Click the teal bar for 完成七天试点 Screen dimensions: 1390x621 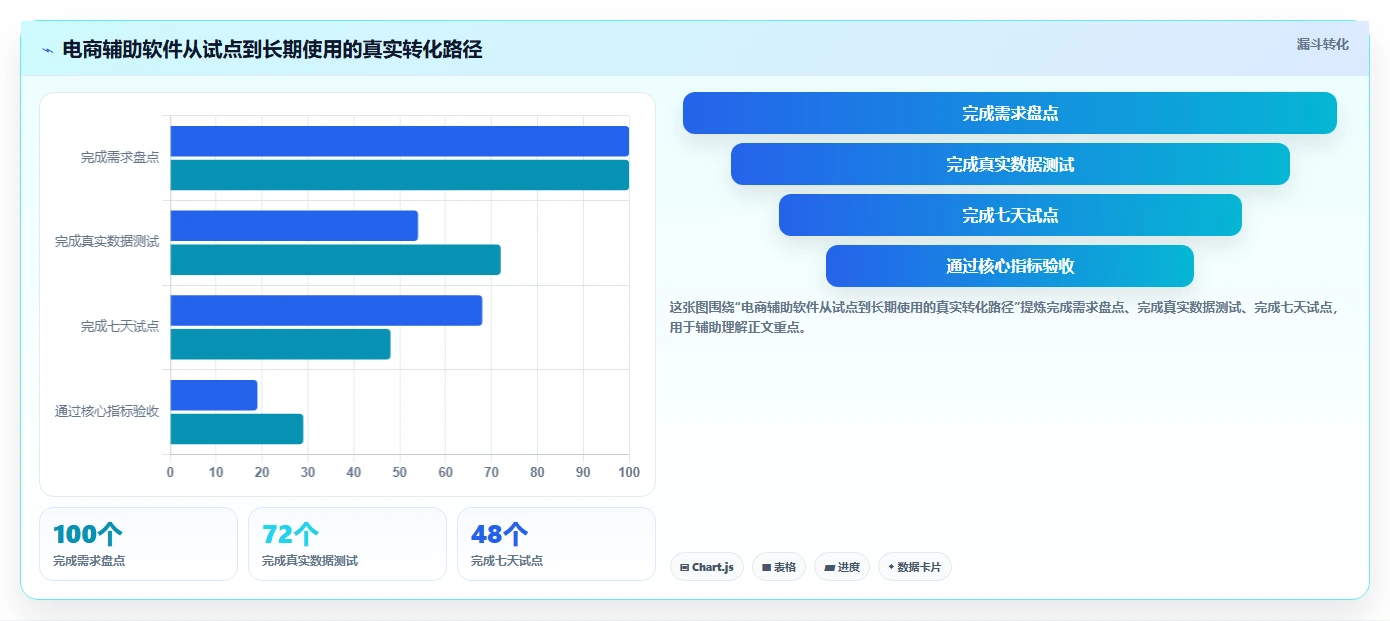(x=280, y=344)
